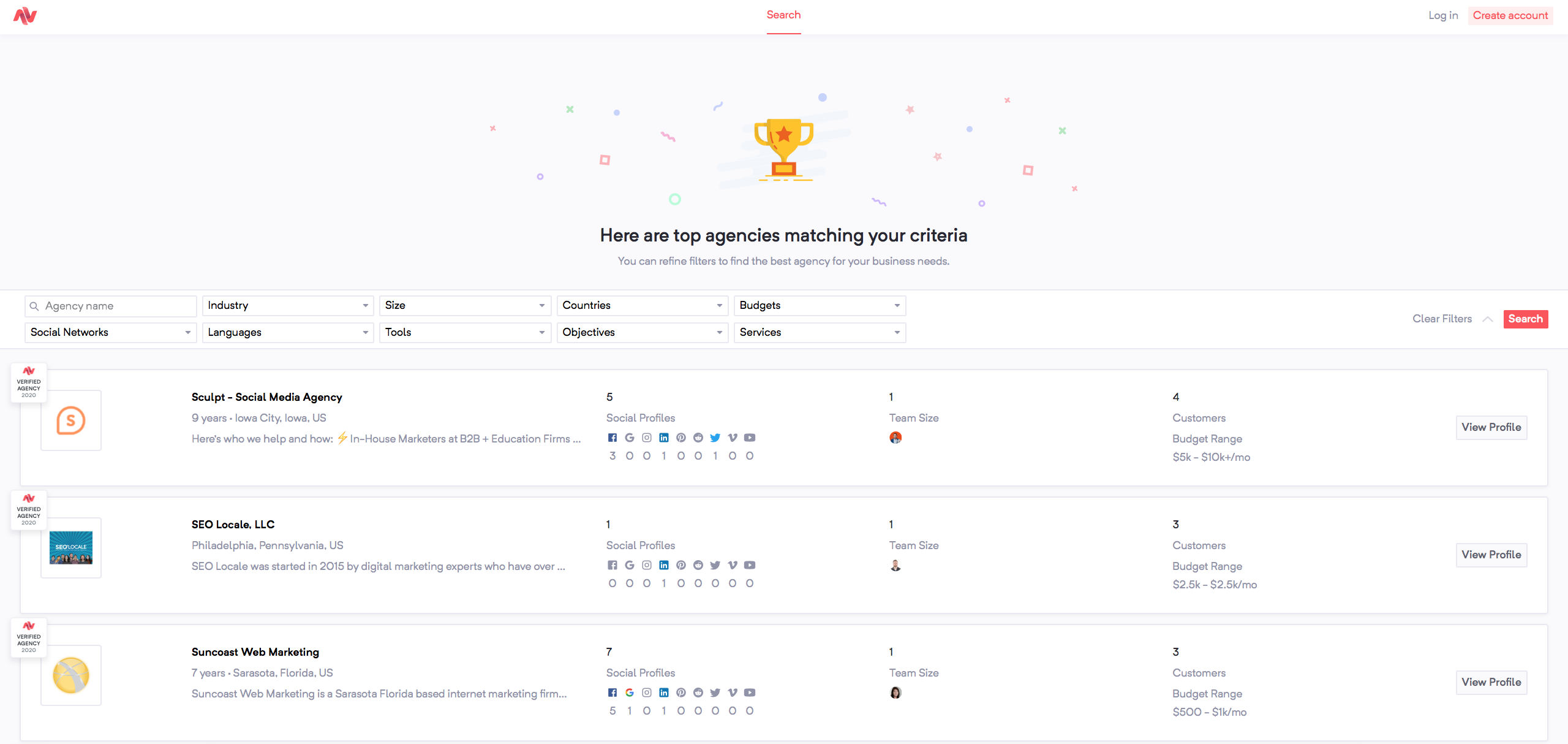1568x744 pixels.
Task: Expand the Social Networks dropdown
Action: (x=110, y=332)
